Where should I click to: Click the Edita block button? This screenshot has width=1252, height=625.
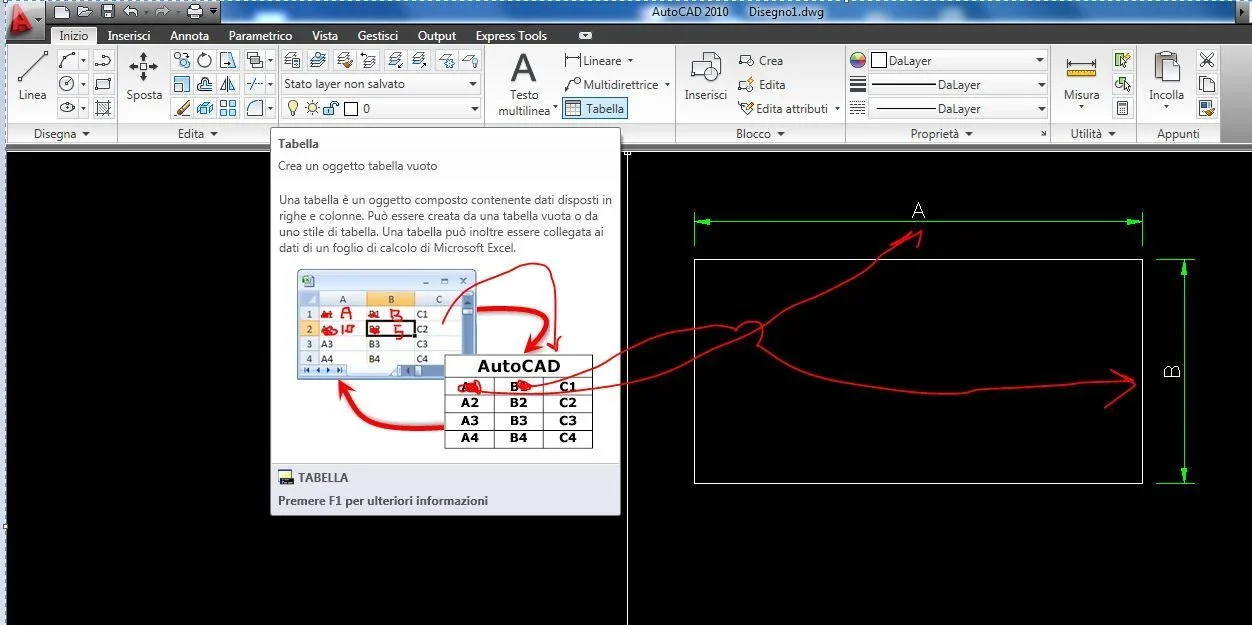[762, 84]
